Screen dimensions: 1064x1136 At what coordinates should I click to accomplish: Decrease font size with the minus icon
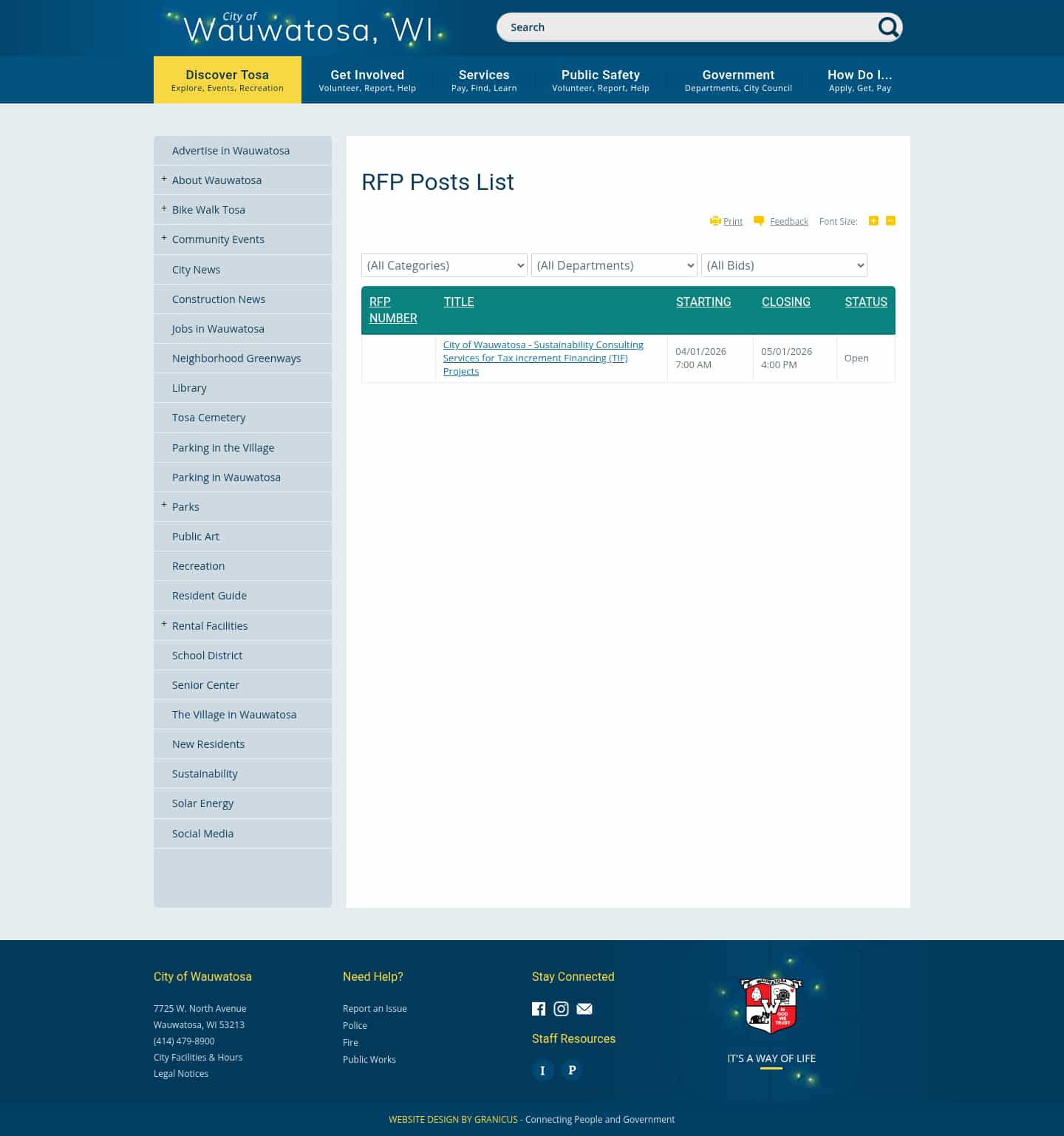(890, 220)
